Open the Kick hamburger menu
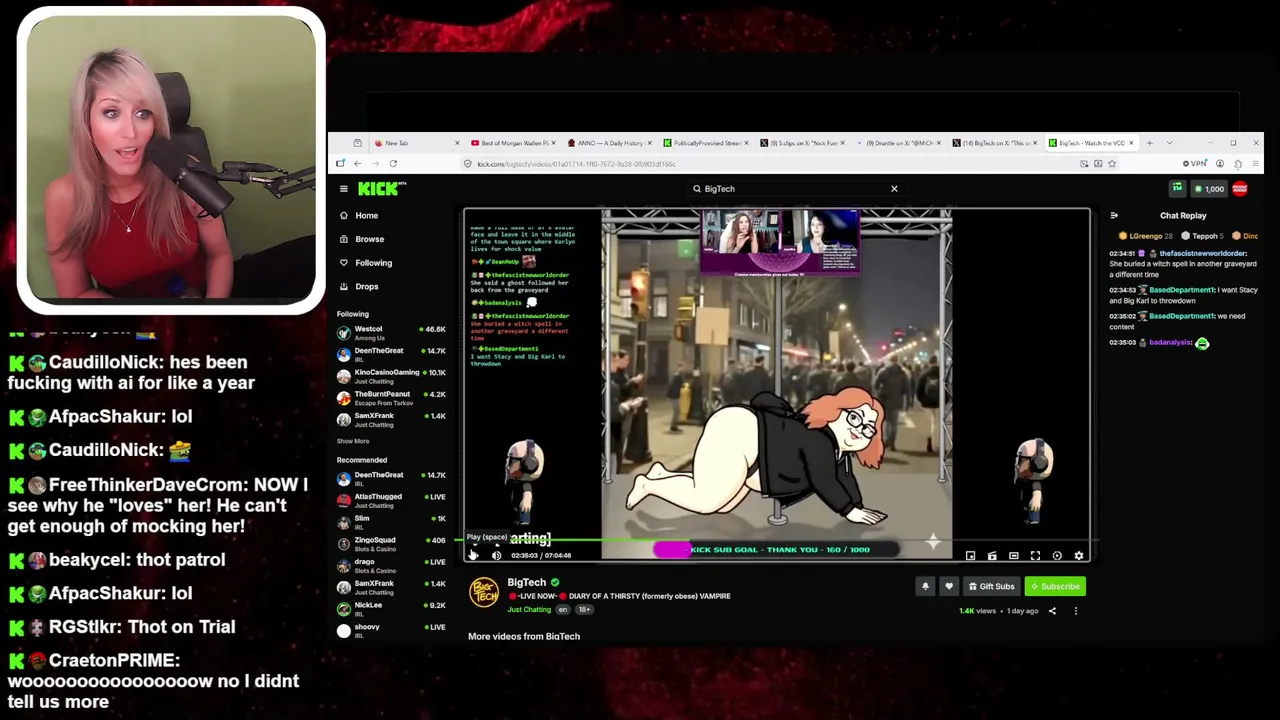 tap(343, 188)
